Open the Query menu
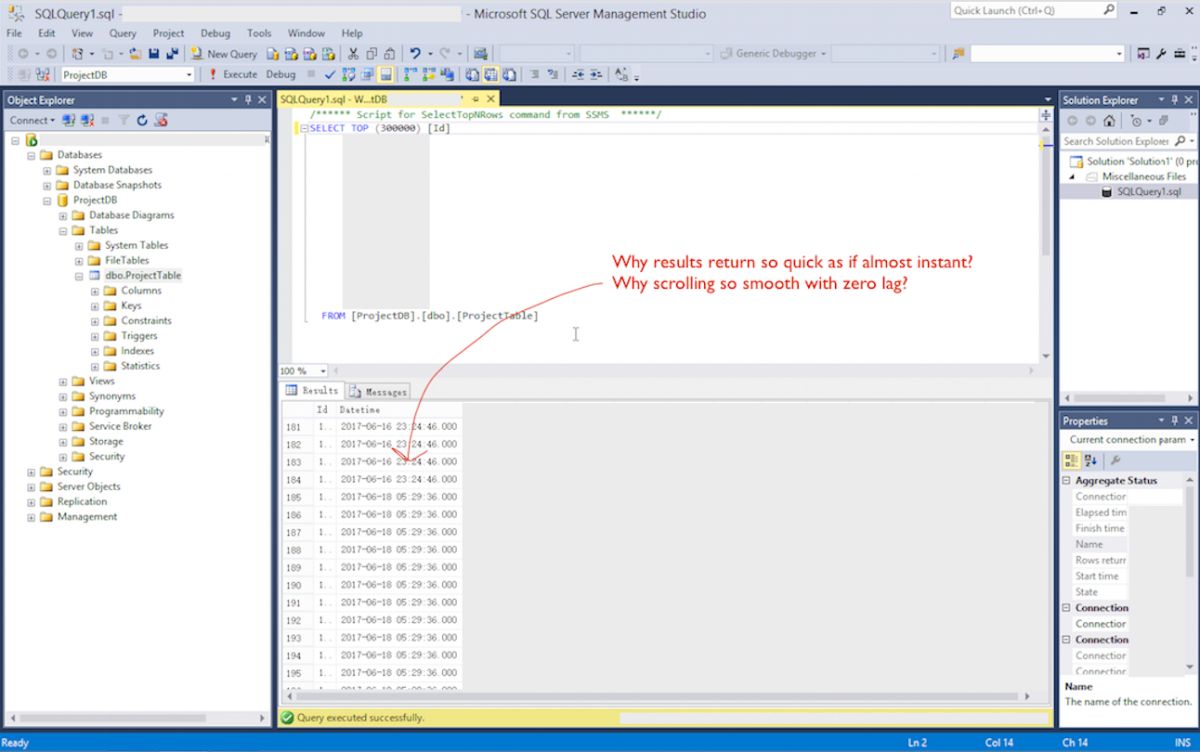This screenshot has width=1200, height=752. tap(123, 33)
